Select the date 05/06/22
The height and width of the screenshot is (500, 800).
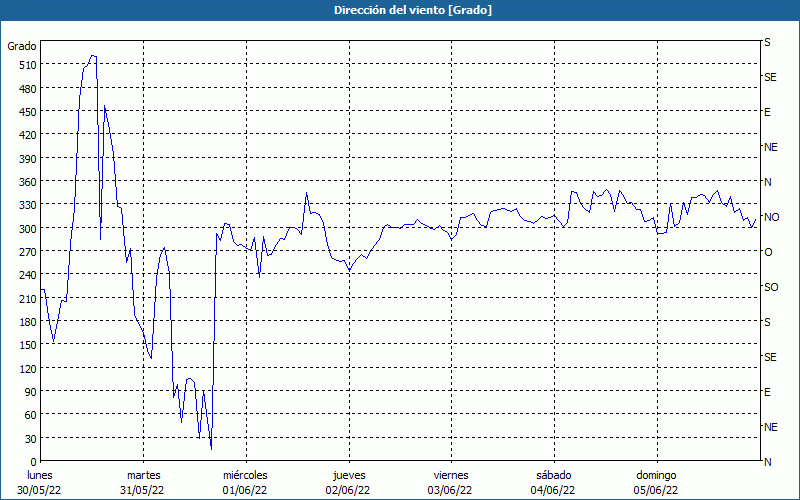coord(656,490)
